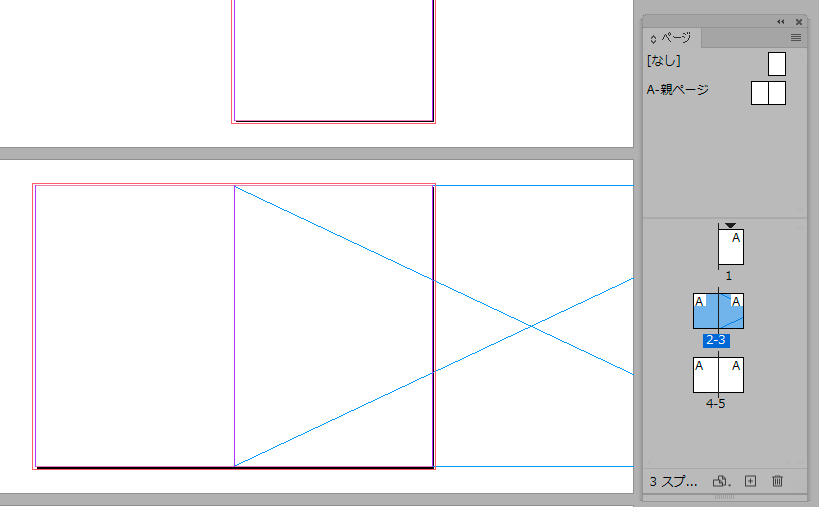Click the [なし] blank page thumbnail
The width and height of the screenshot is (819, 507).
click(x=777, y=64)
